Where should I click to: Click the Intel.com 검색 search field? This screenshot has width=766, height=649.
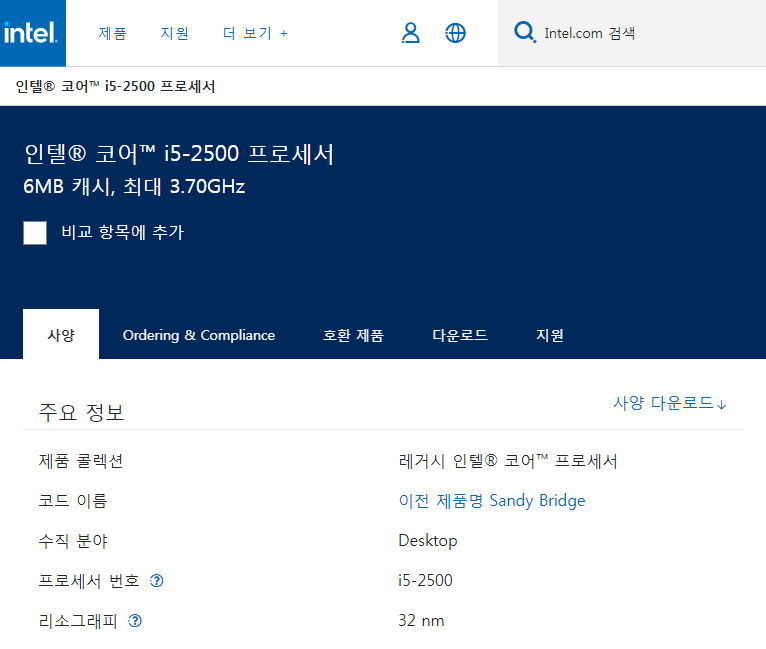click(x=632, y=33)
